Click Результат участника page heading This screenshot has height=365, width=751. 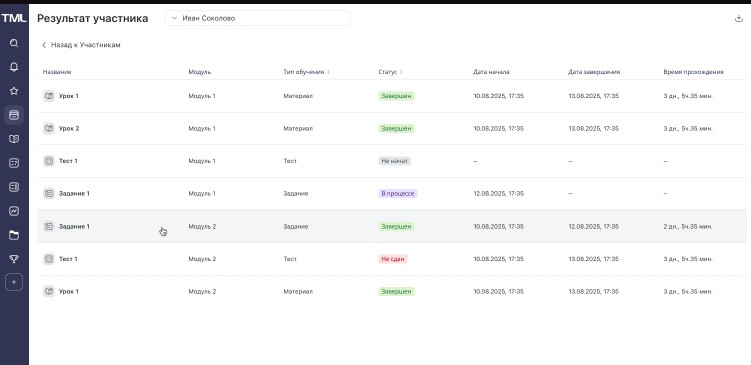pyautogui.click(x=92, y=19)
